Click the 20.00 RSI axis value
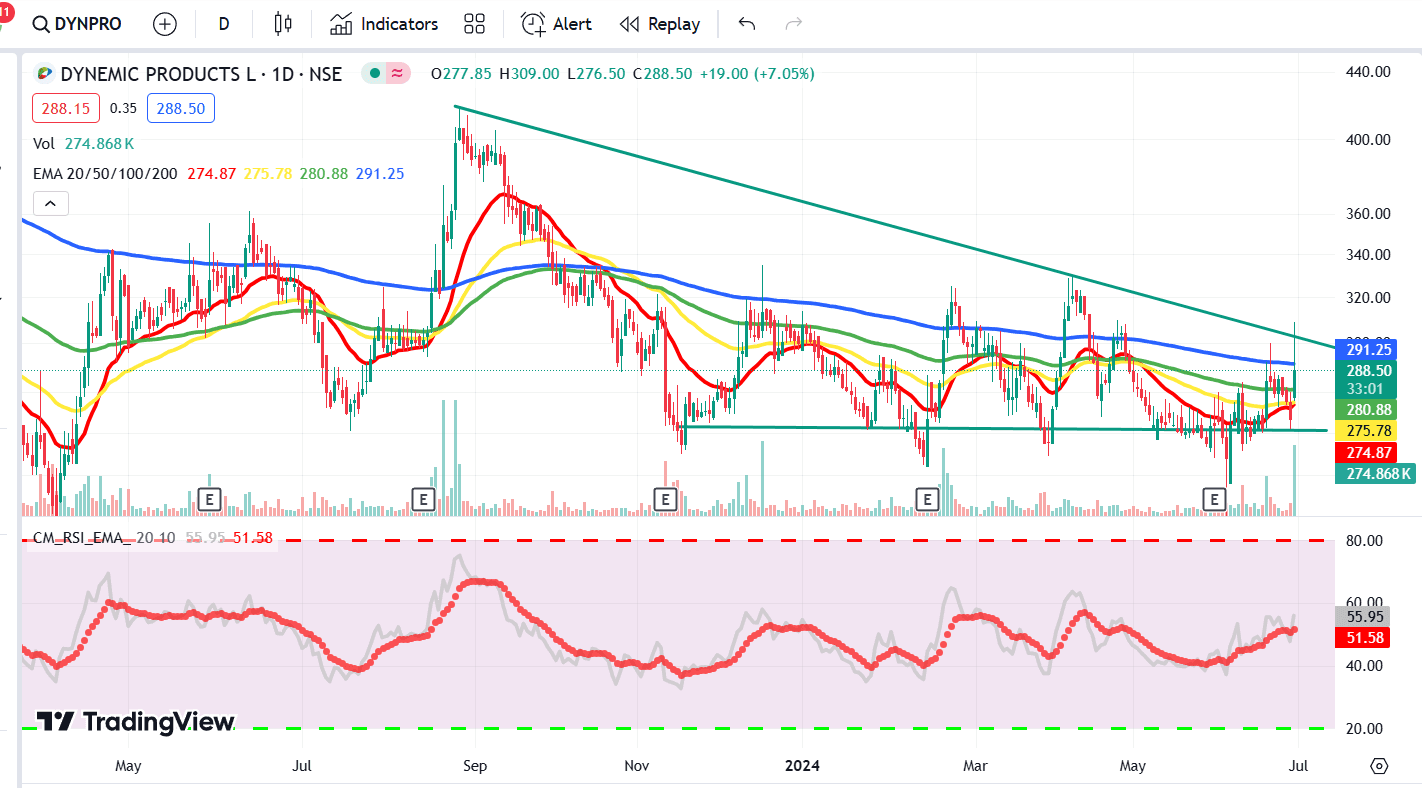 pyautogui.click(x=1362, y=729)
